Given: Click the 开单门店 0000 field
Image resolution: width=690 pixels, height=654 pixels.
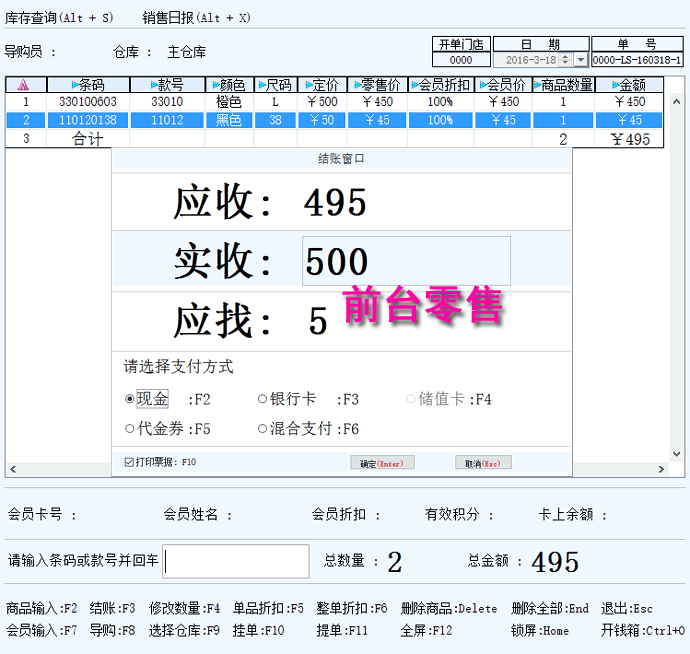Looking at the screenshot, I should coord(461,59).
